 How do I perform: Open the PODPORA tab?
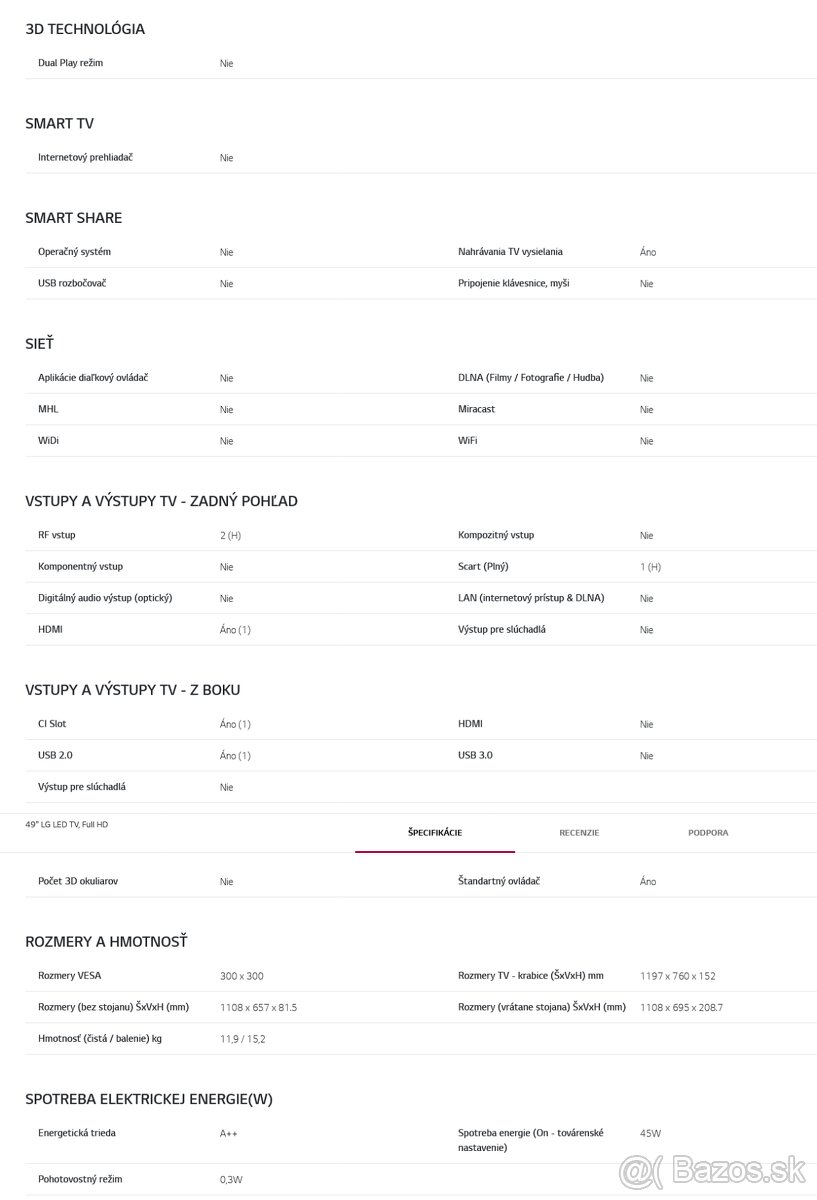coord(708,833)
